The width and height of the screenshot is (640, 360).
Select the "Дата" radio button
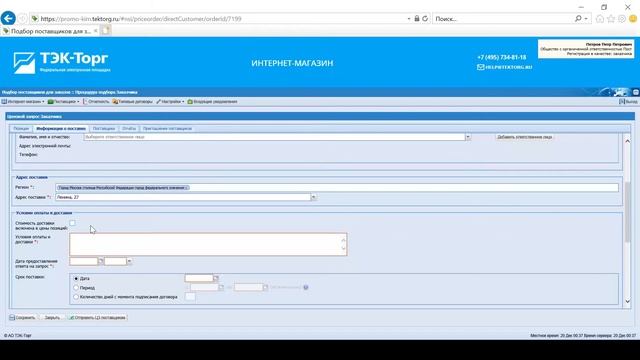click(76, 278)
